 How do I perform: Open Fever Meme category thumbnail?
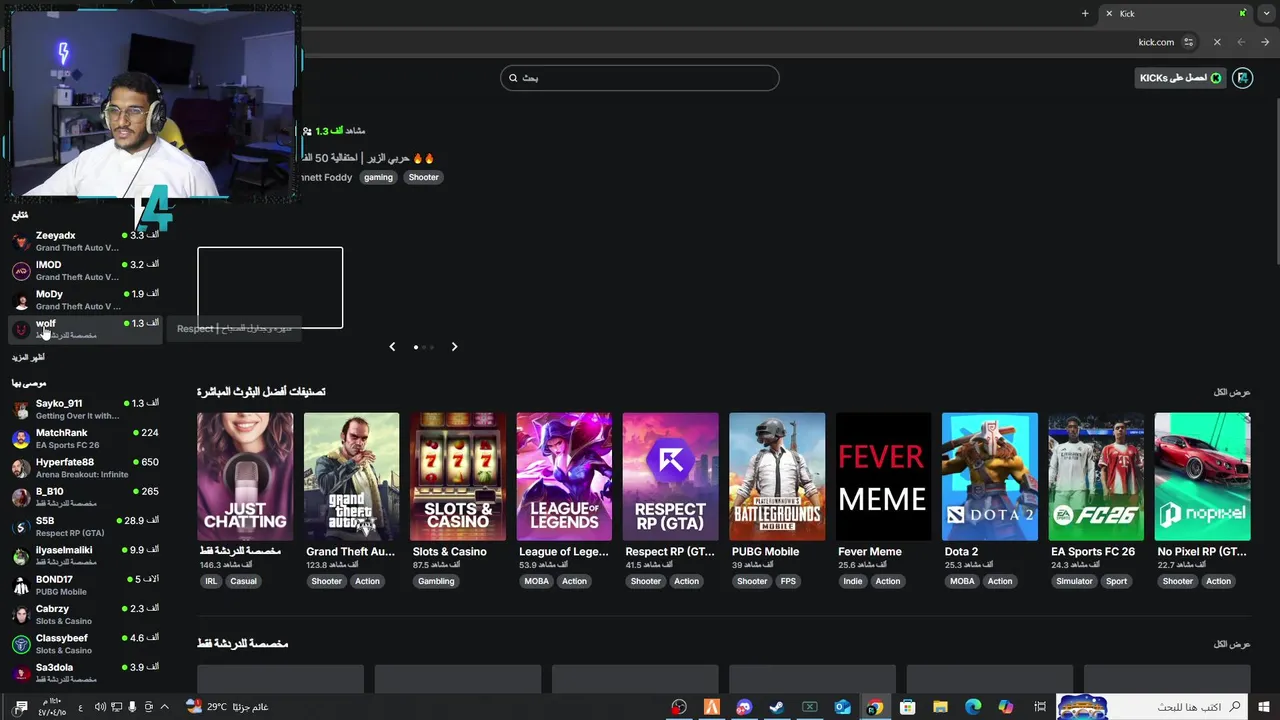(883, 476)
